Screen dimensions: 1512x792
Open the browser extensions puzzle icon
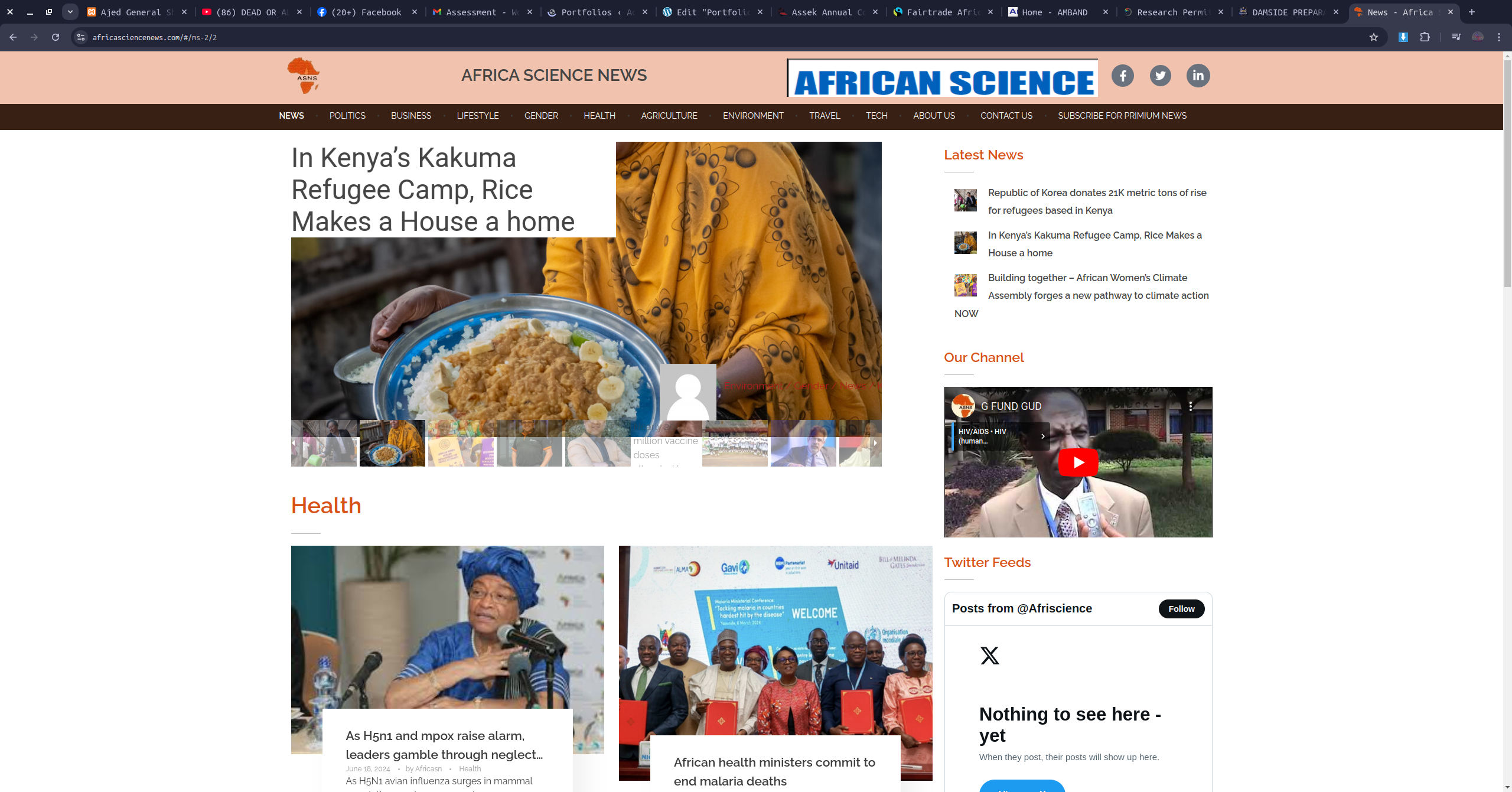click(1425, 37)
